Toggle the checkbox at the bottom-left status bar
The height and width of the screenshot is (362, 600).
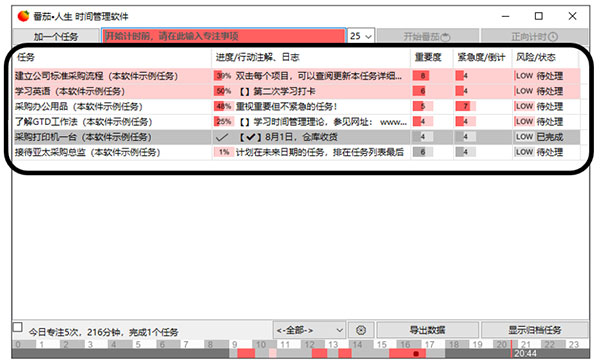coord(18,327)
